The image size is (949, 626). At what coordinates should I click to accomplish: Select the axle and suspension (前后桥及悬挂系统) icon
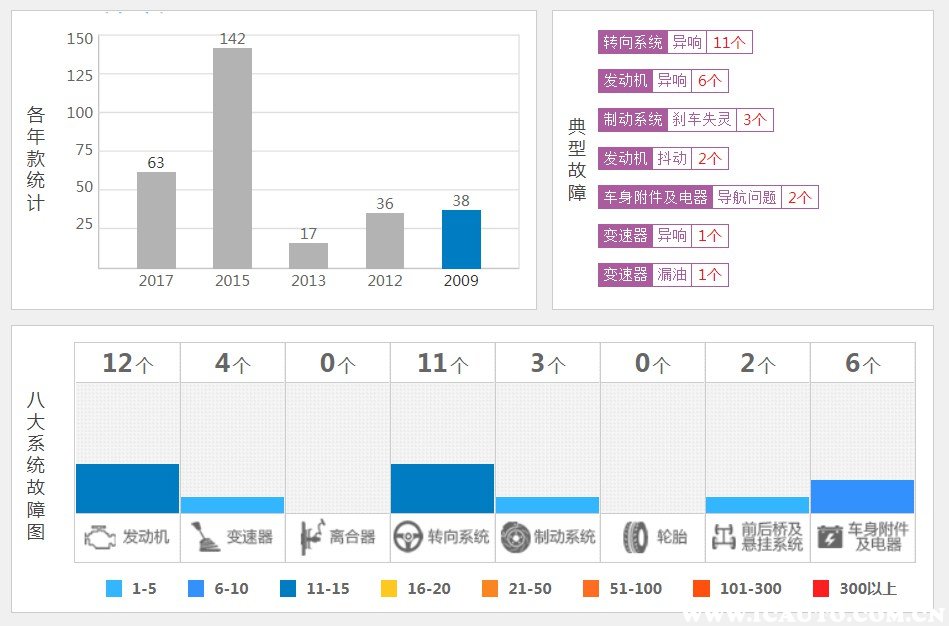722,537
